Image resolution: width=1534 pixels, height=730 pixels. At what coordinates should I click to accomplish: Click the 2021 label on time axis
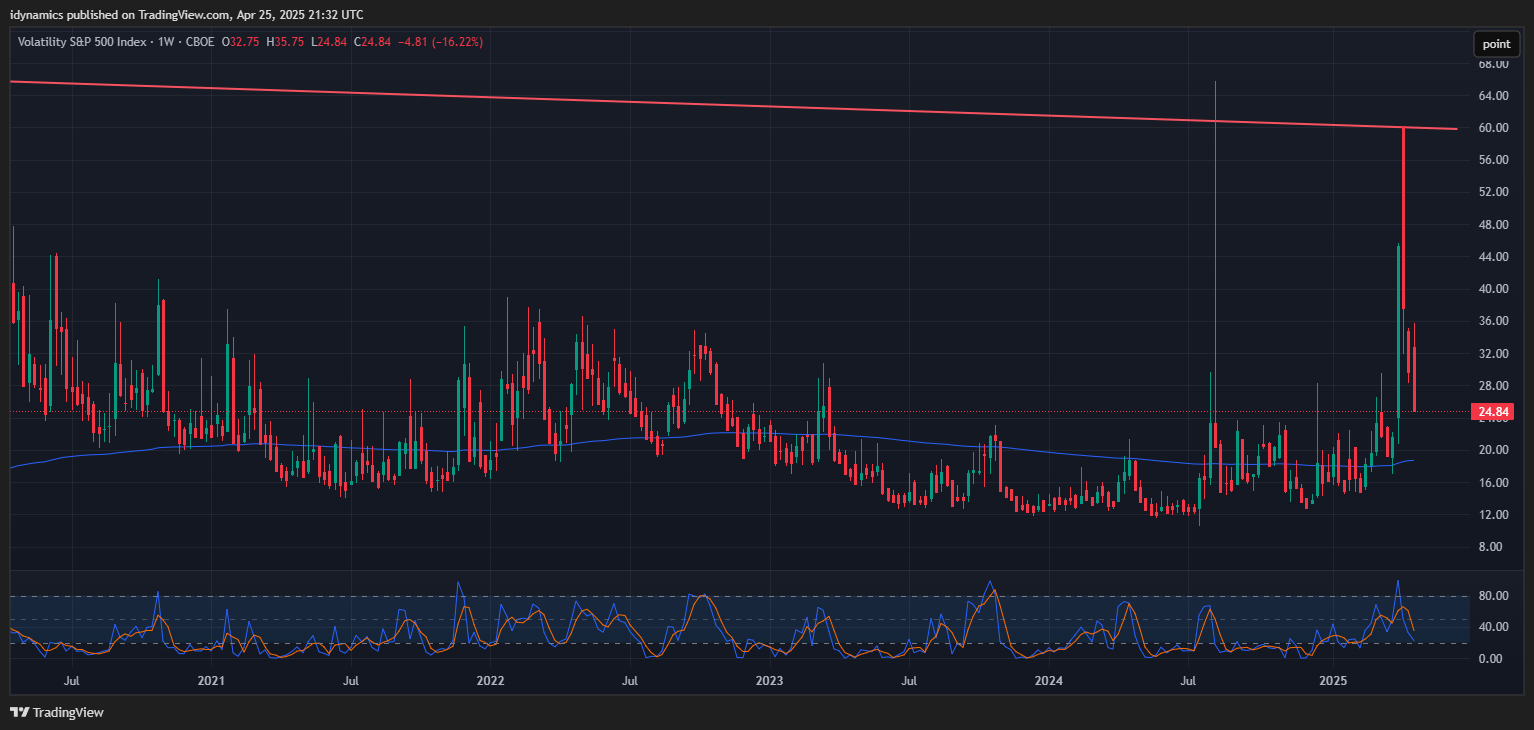point(211,681)
